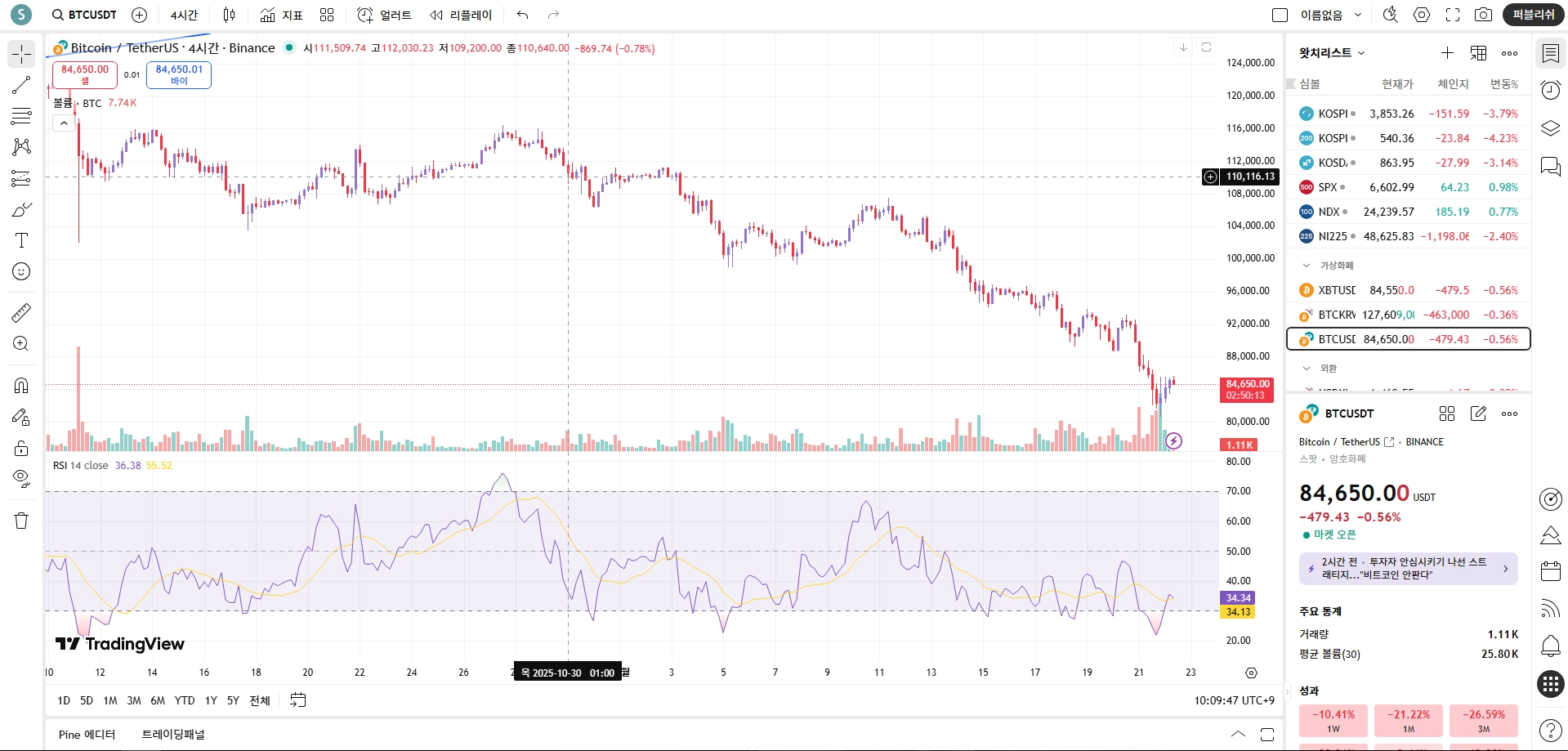Open the Pine 에디터 tab
The image size is (1568, 751).
click(87, 735)
